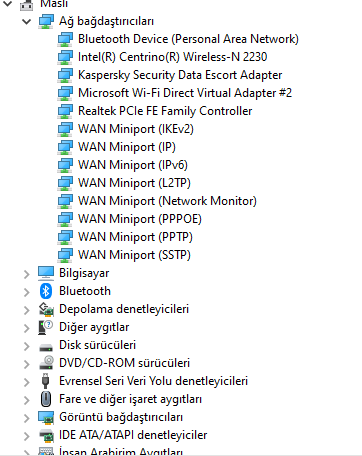Image resolution: width=362 pixels, height=456 pixels.
Task: Click the Fare ve diğer işaret aygıtları mouse icon
Action: tap(46, 399)
